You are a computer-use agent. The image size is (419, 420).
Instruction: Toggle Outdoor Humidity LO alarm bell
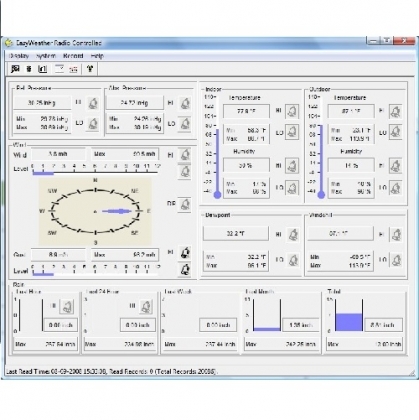(x=396, y=188)
